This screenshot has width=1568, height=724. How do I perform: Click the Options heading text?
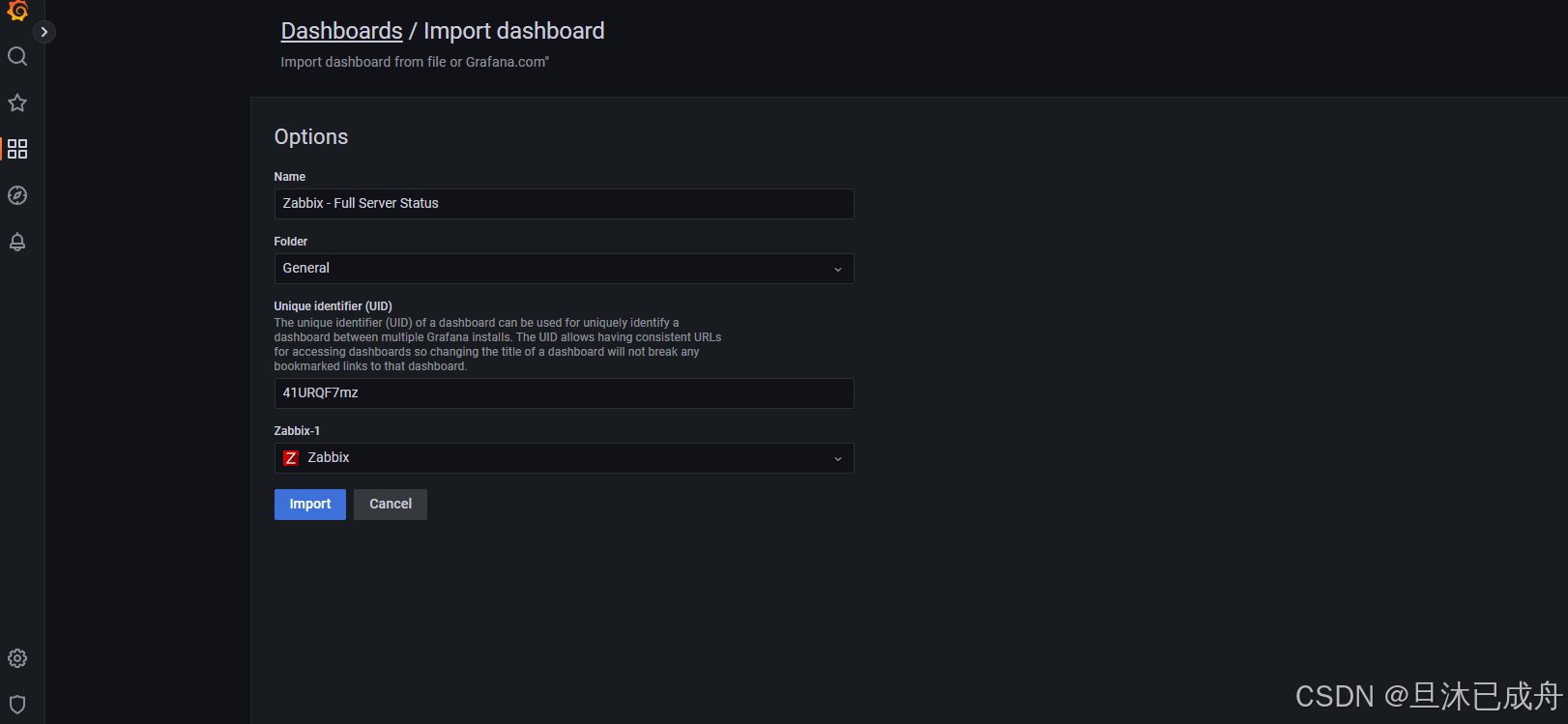point(311,137)
